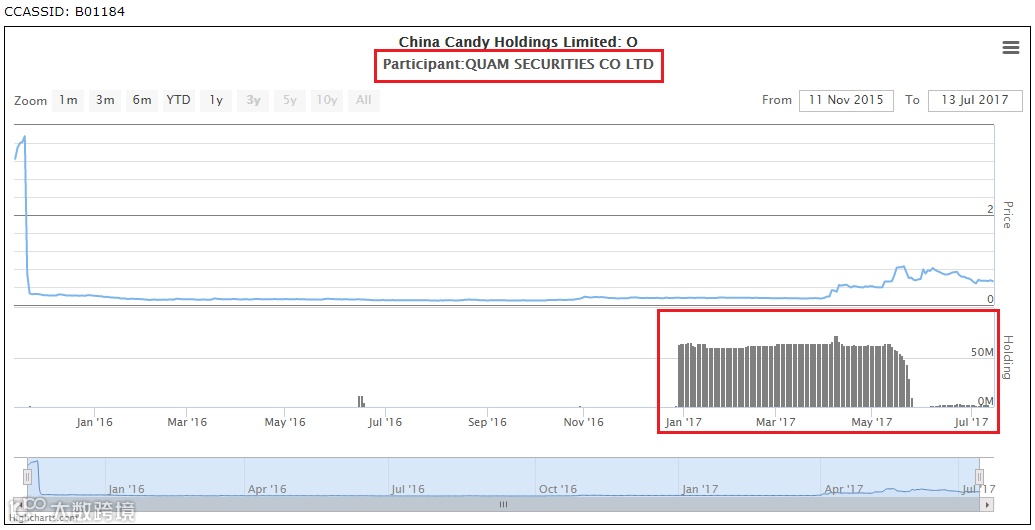
Task: Click the All zoom button
Action: coord(364,100)
